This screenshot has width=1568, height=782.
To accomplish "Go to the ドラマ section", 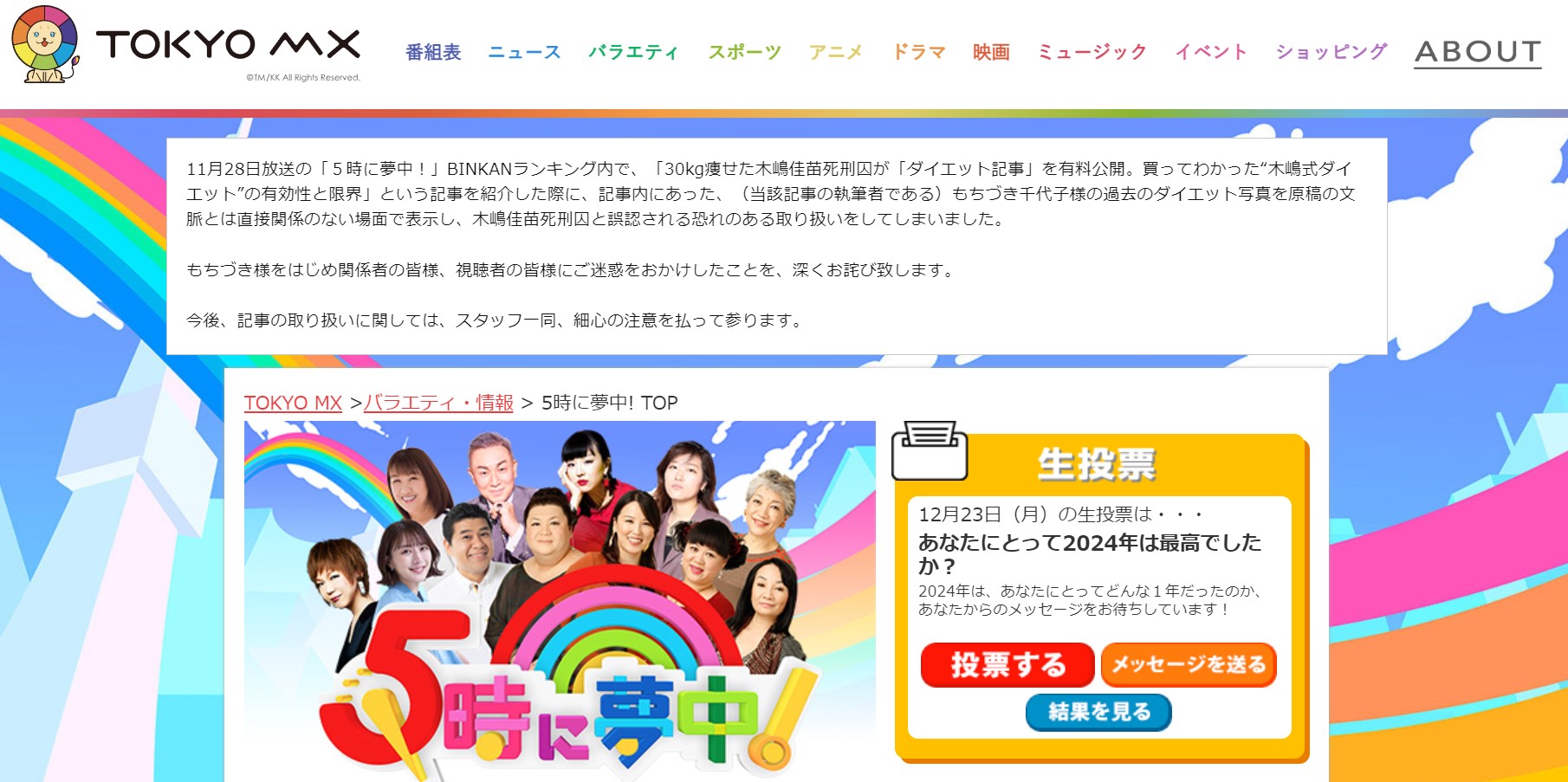I will pos(918,52).
